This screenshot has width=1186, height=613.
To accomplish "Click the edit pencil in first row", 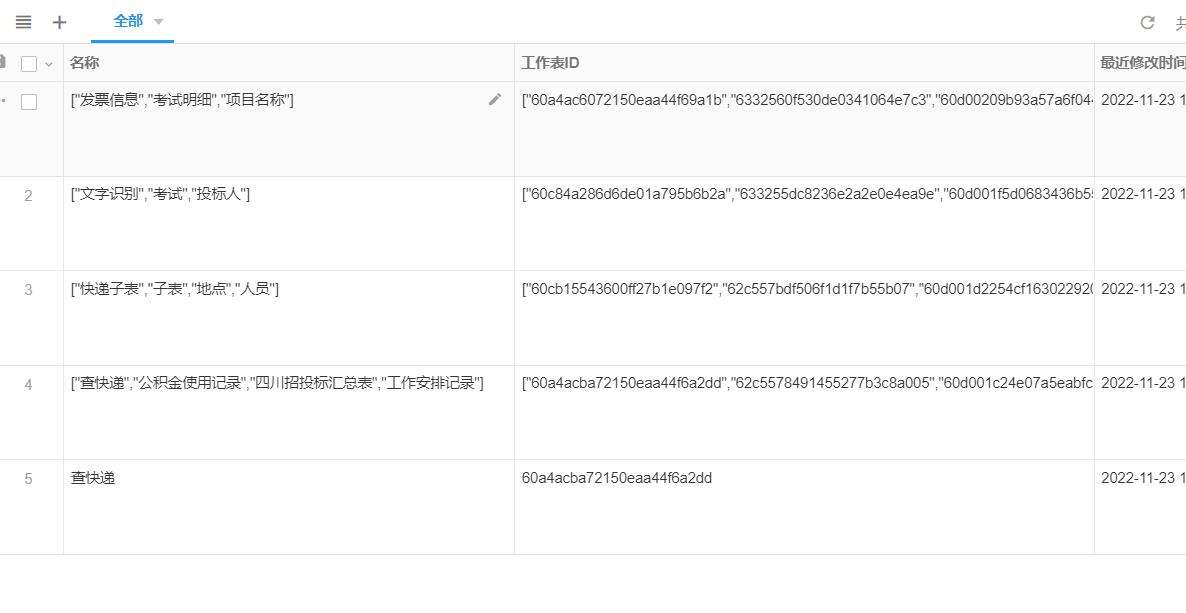I will [494, 100].
